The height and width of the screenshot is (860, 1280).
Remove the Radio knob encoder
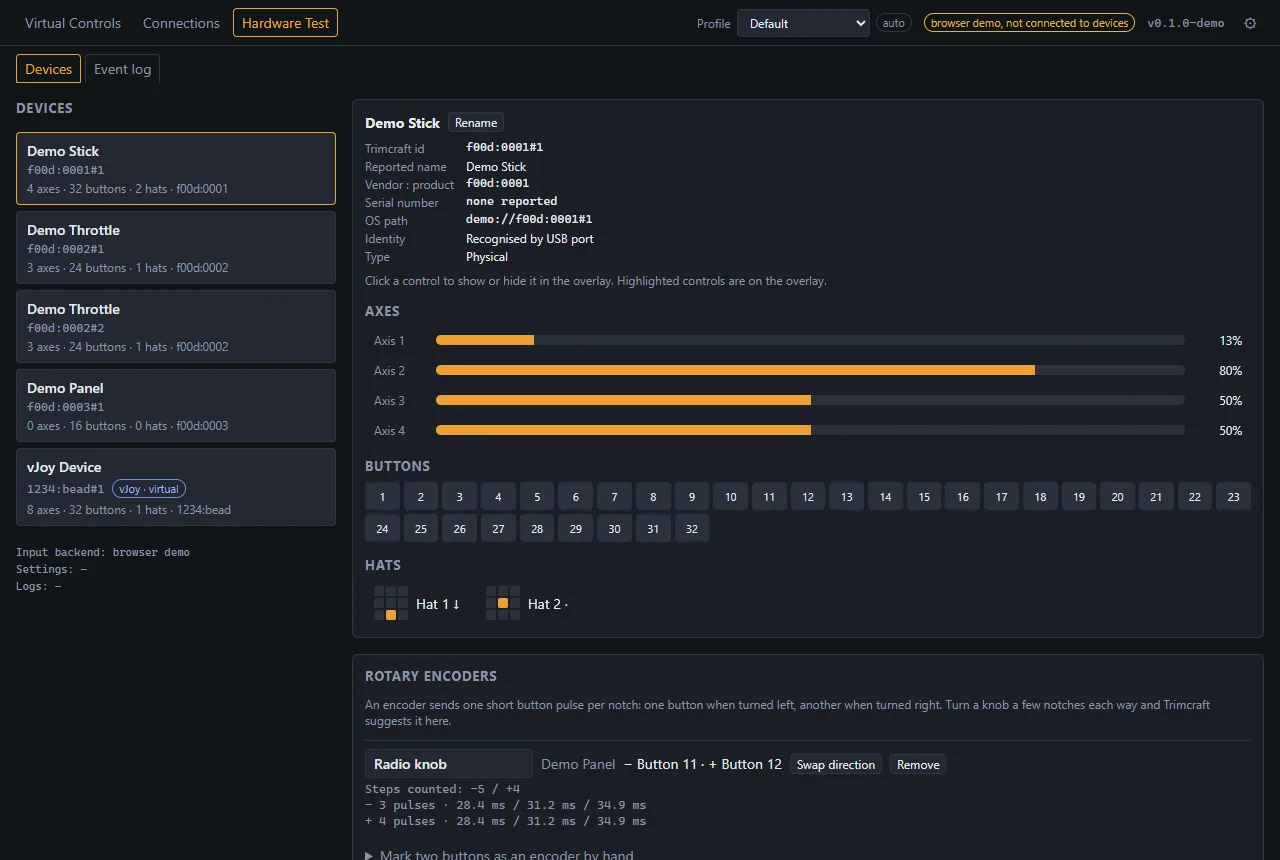(918, 765)
